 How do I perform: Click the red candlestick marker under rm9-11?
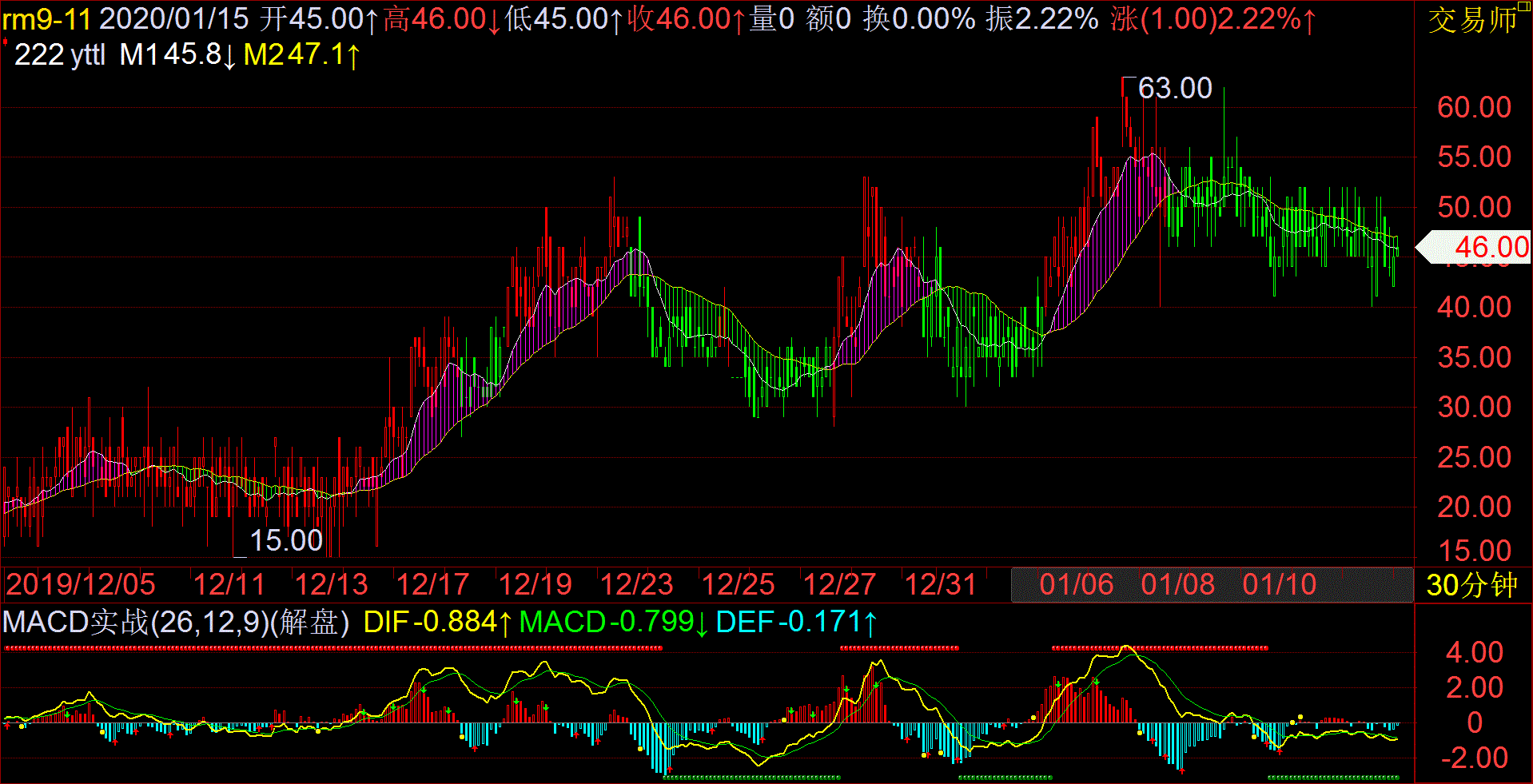click(5, 42)
